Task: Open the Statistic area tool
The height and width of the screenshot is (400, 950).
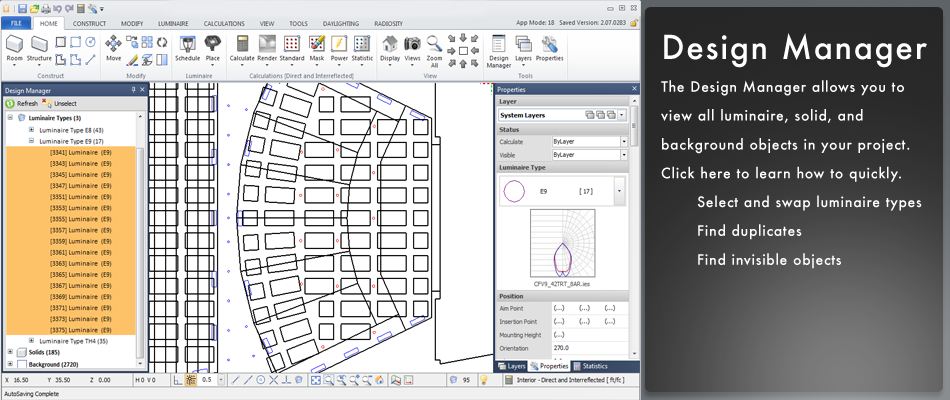Action: tap(362, 48)
